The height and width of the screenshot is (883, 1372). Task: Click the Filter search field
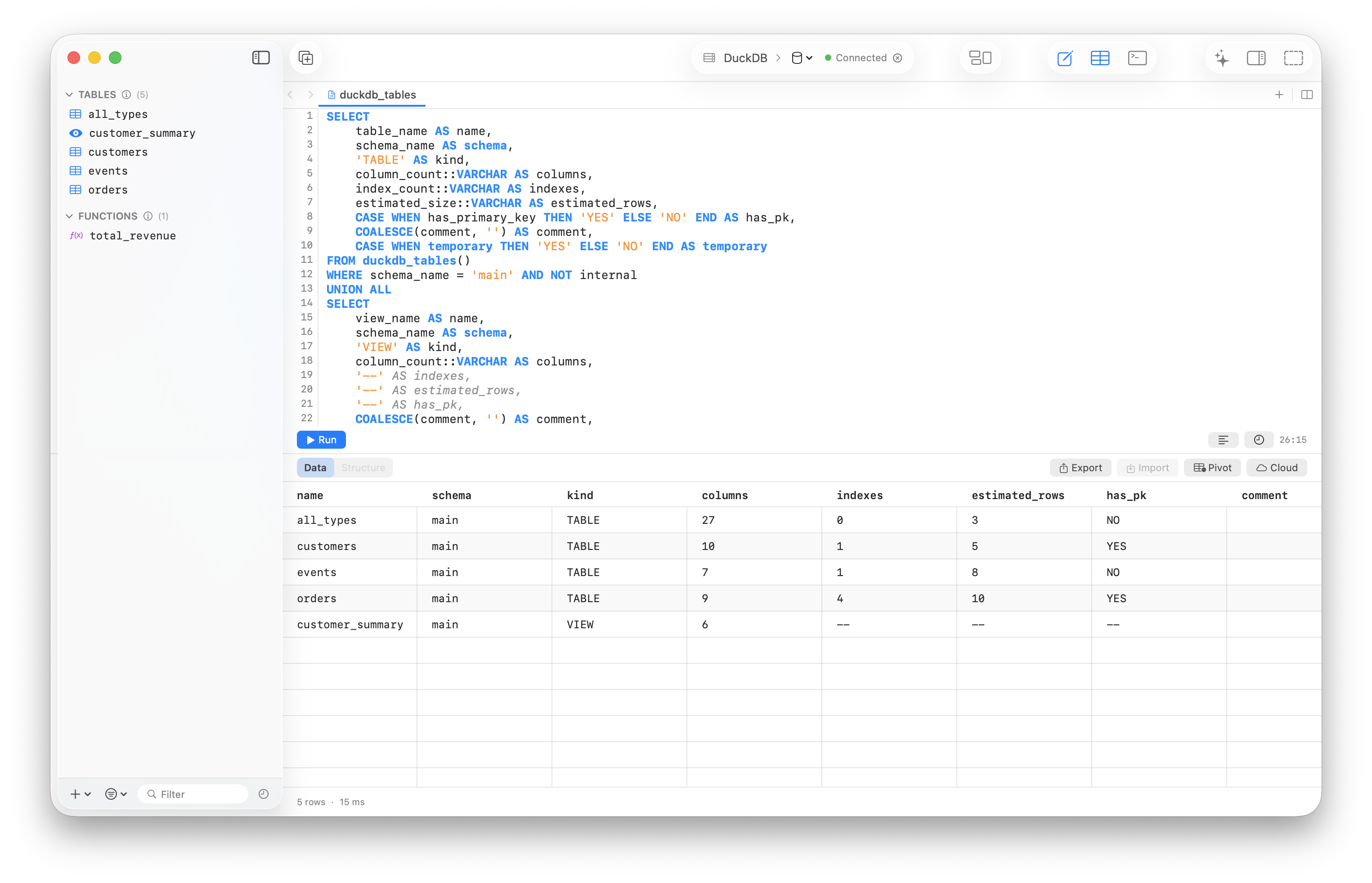[x=193, y=793]
